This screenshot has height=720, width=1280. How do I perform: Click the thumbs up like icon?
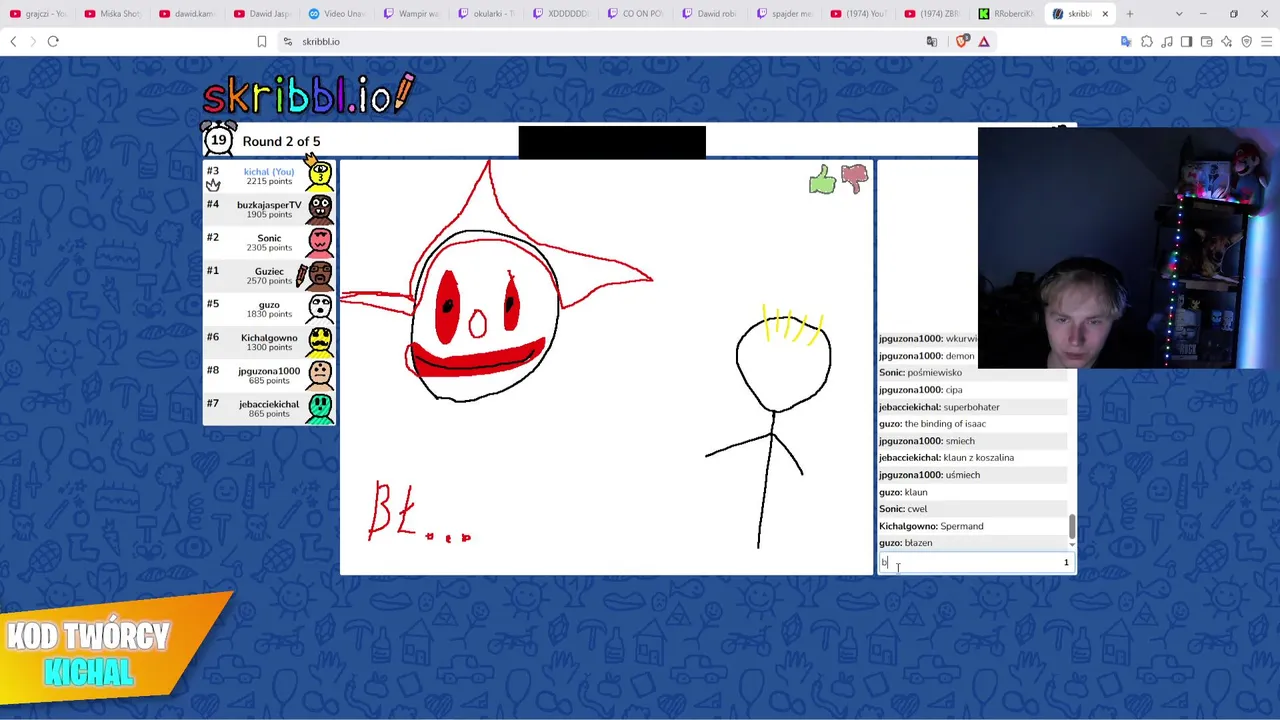coord(822,180)
